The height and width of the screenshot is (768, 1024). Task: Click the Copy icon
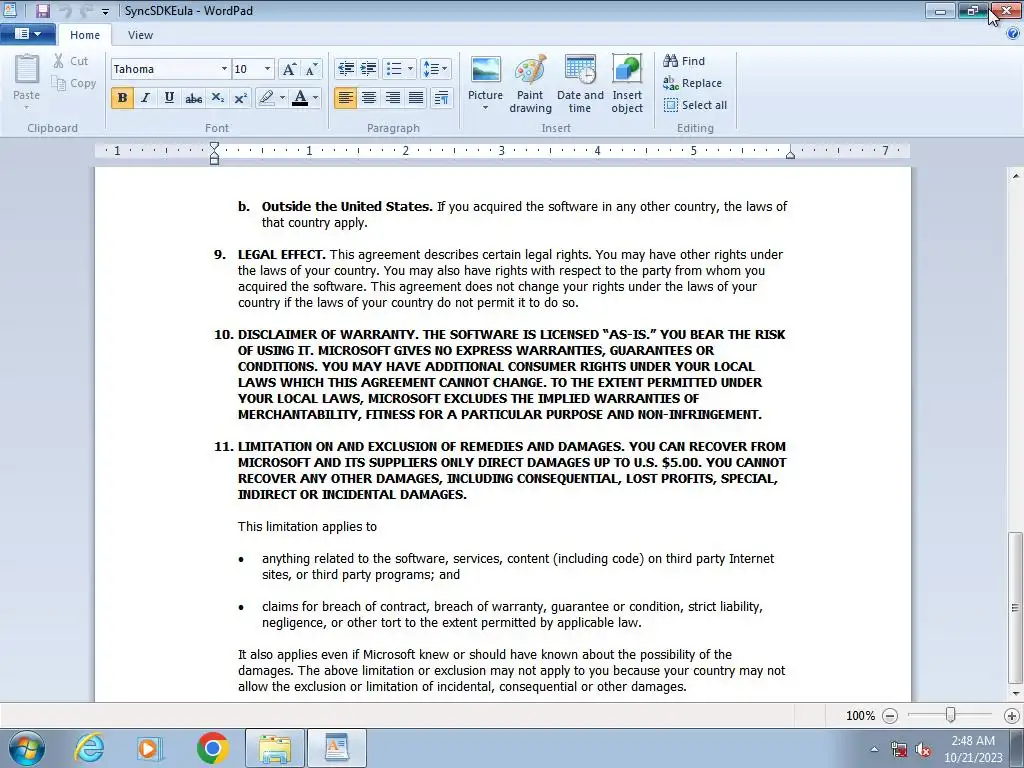click(x=59, y=83)
